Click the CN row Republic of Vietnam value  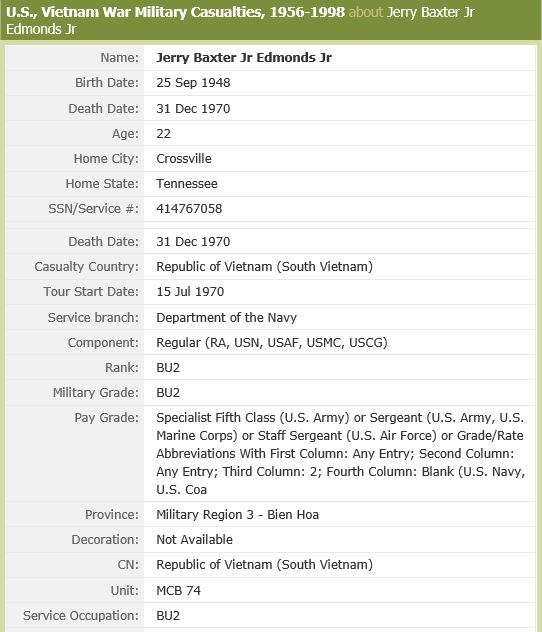(x=264, y=565)
